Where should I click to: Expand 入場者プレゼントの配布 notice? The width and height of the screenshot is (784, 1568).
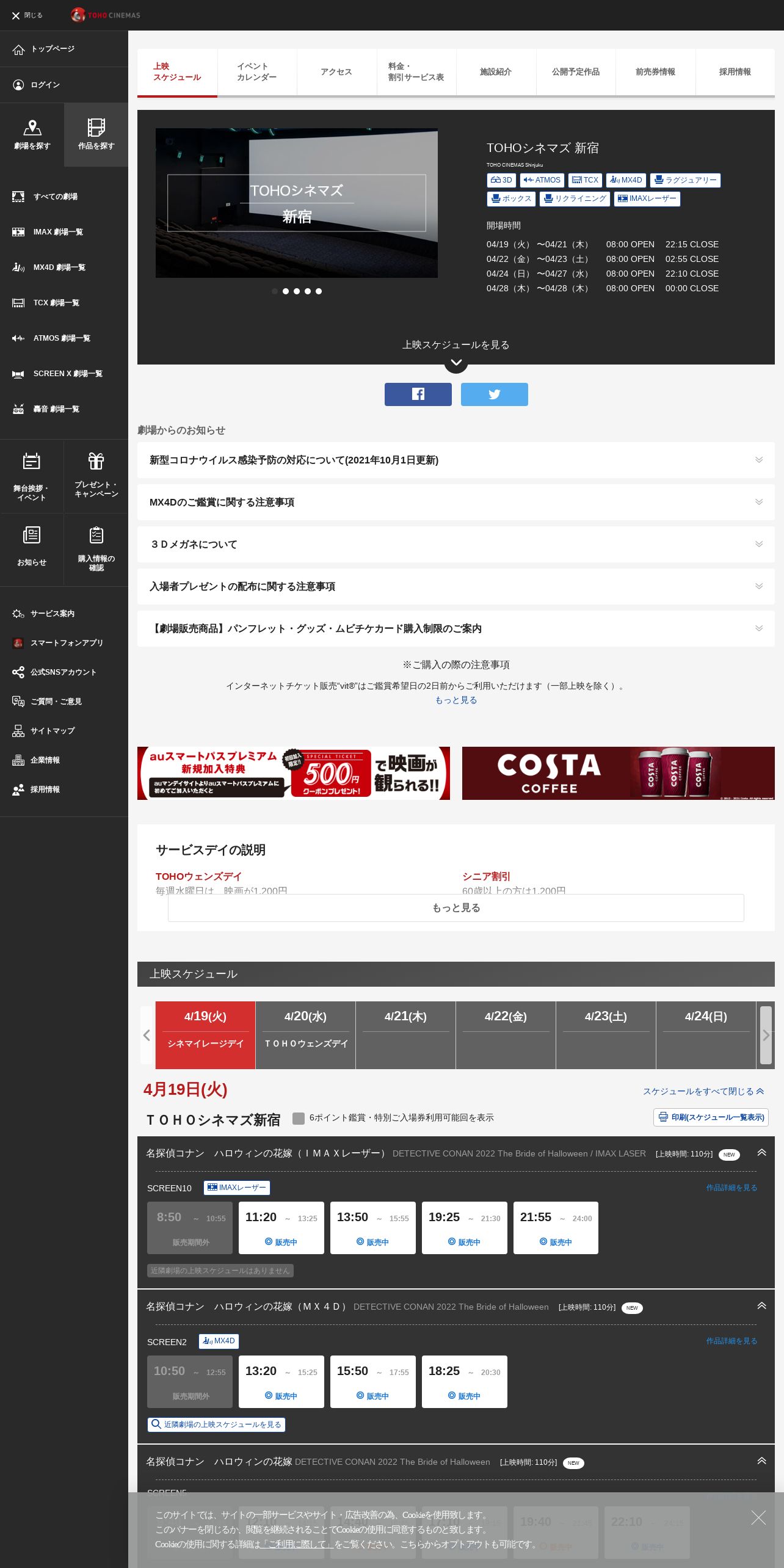(x=456, y=587)
